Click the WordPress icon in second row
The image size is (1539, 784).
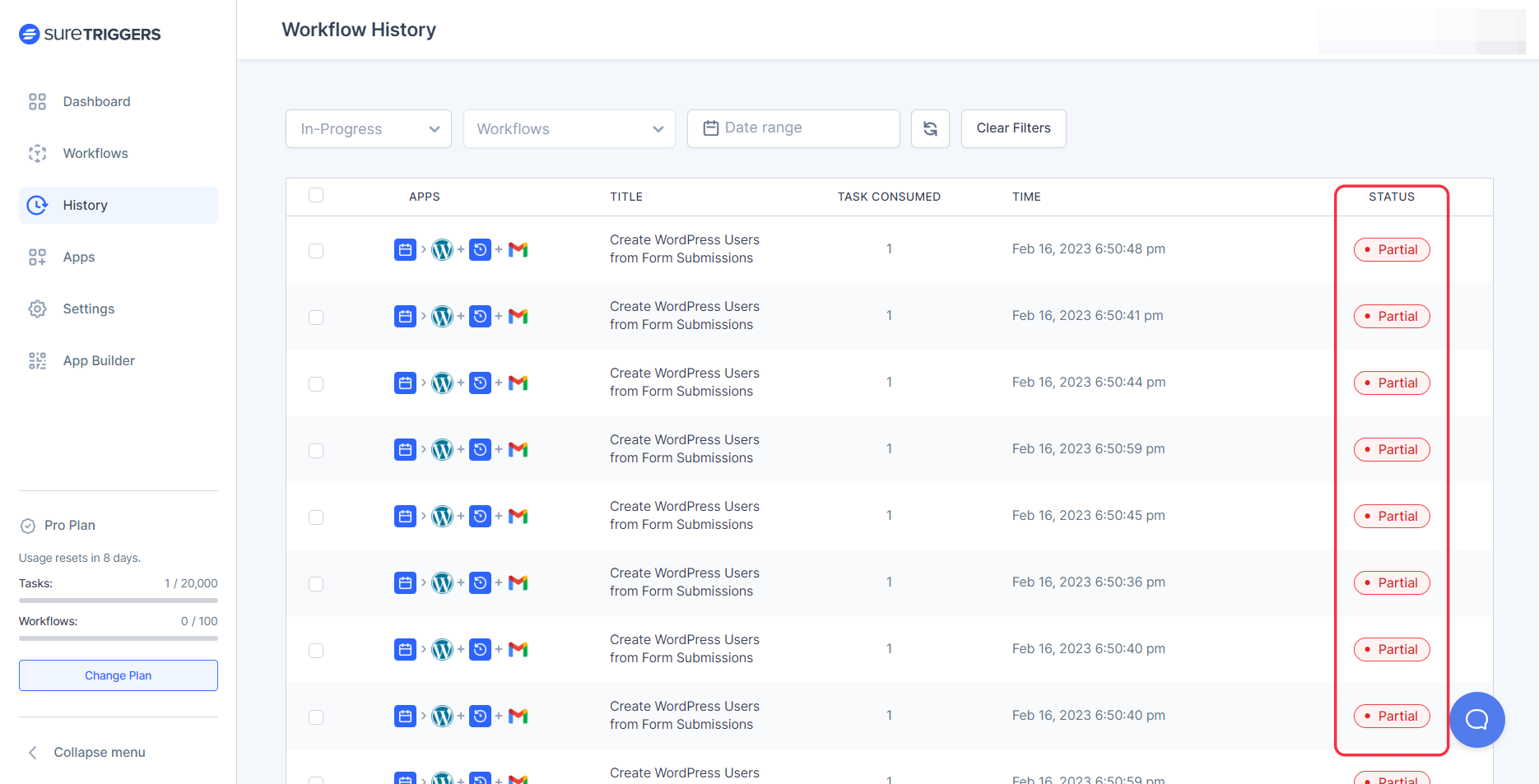(x=443, y=317)
